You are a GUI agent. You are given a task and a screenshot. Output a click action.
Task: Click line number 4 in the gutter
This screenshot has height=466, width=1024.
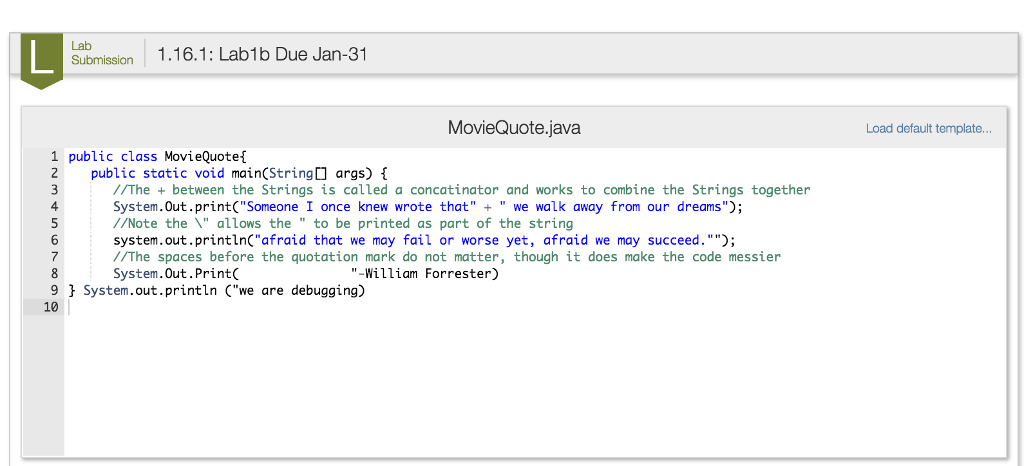tap(54, 207)
